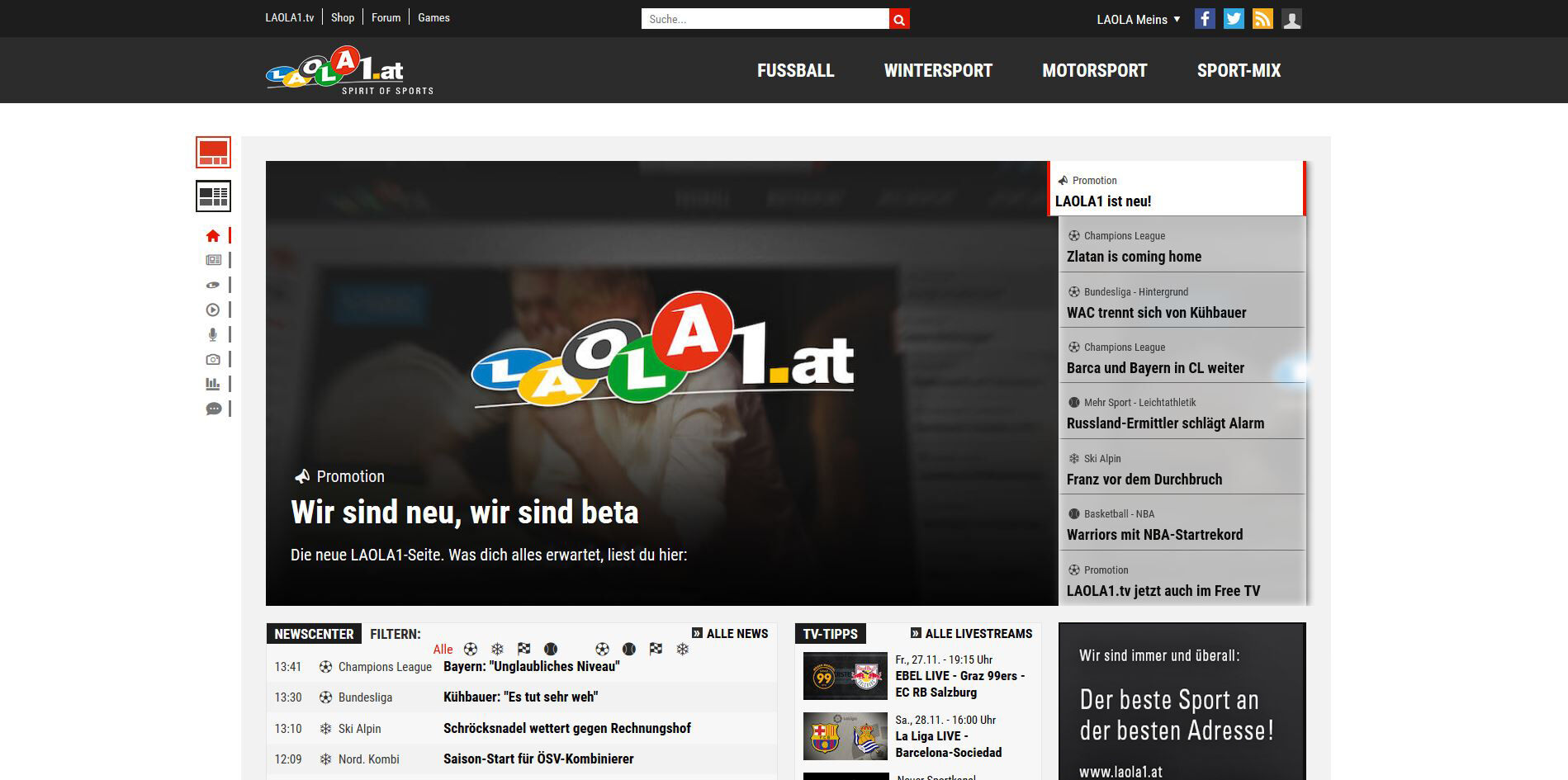The image size is (1568, 780).
Task: Open the microphone icon in sidebar
Action: pos(213,334)
